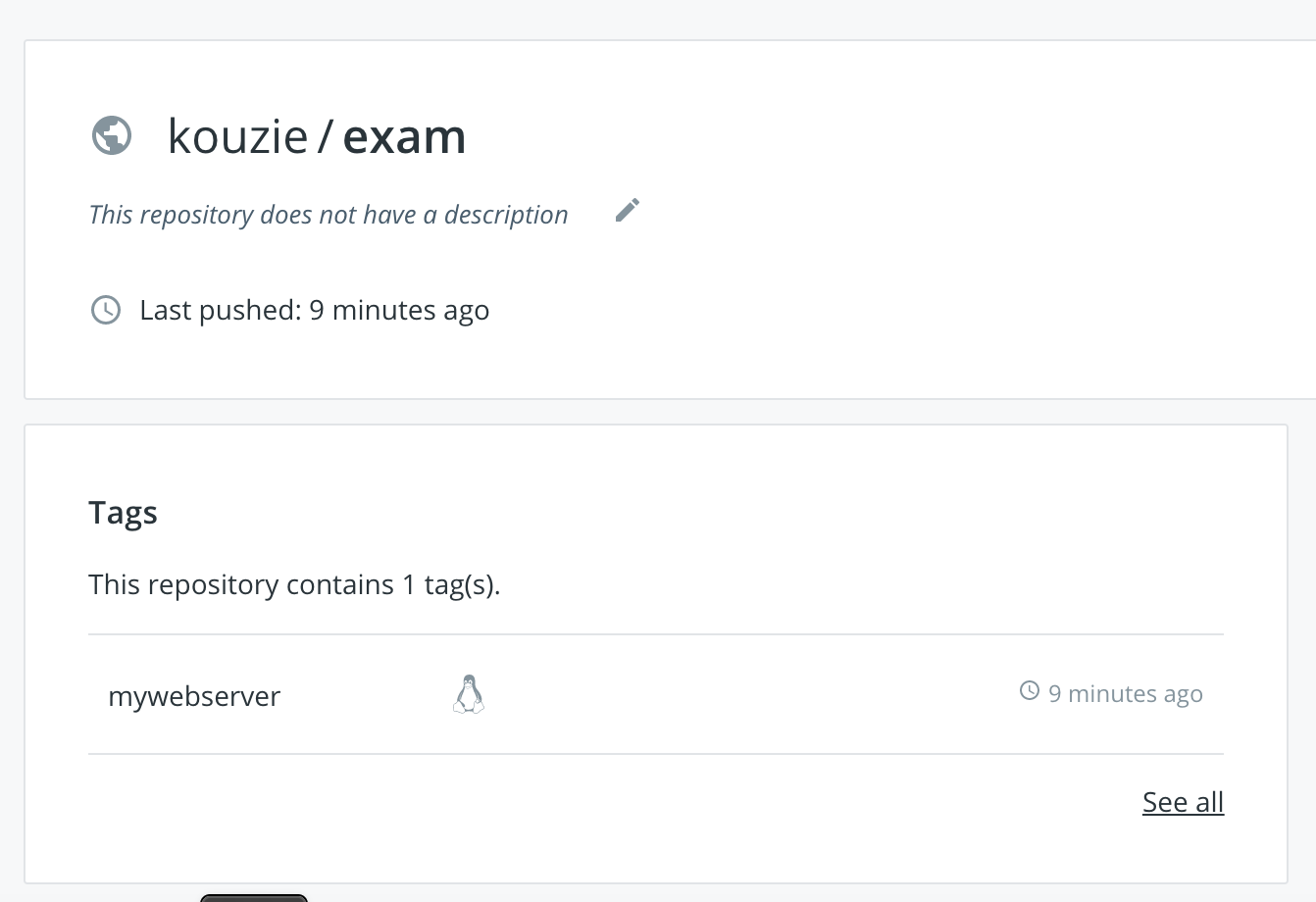
Task: Click the Tux icon for platform details
Action: pos(469,694)
